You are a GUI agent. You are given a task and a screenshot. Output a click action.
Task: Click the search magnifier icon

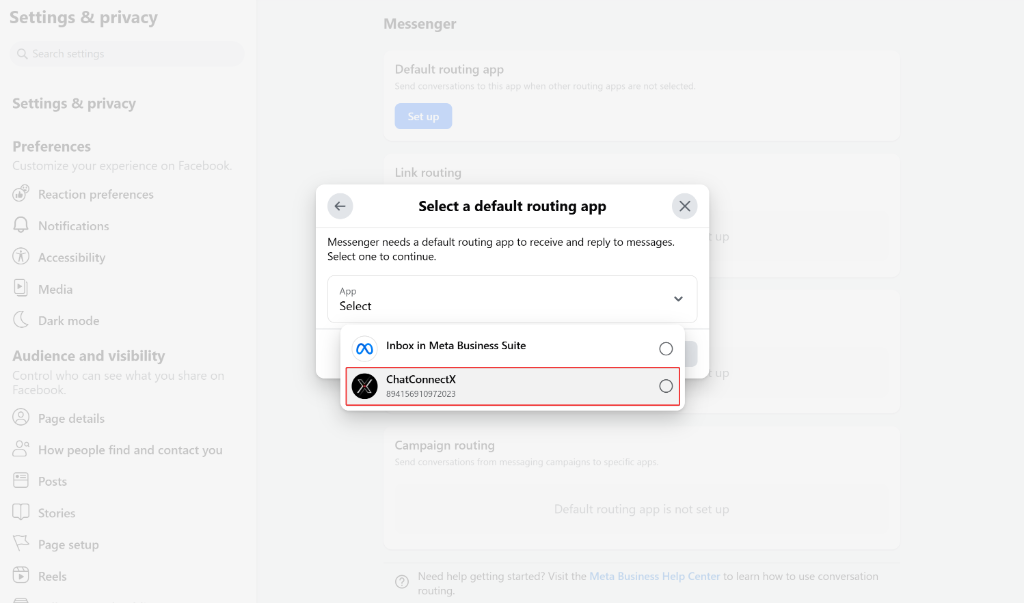tap(22, 54)
